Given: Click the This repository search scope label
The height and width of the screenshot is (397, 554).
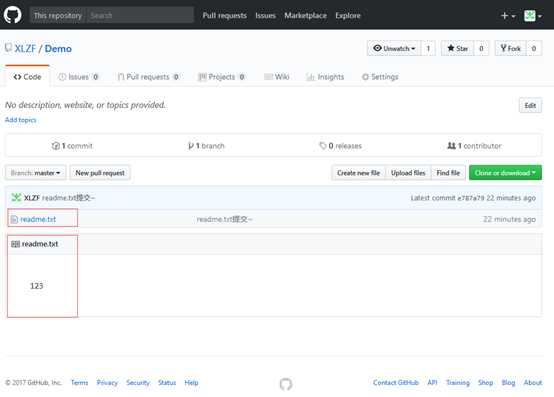Looking at the screenshot, I should 58,16.
